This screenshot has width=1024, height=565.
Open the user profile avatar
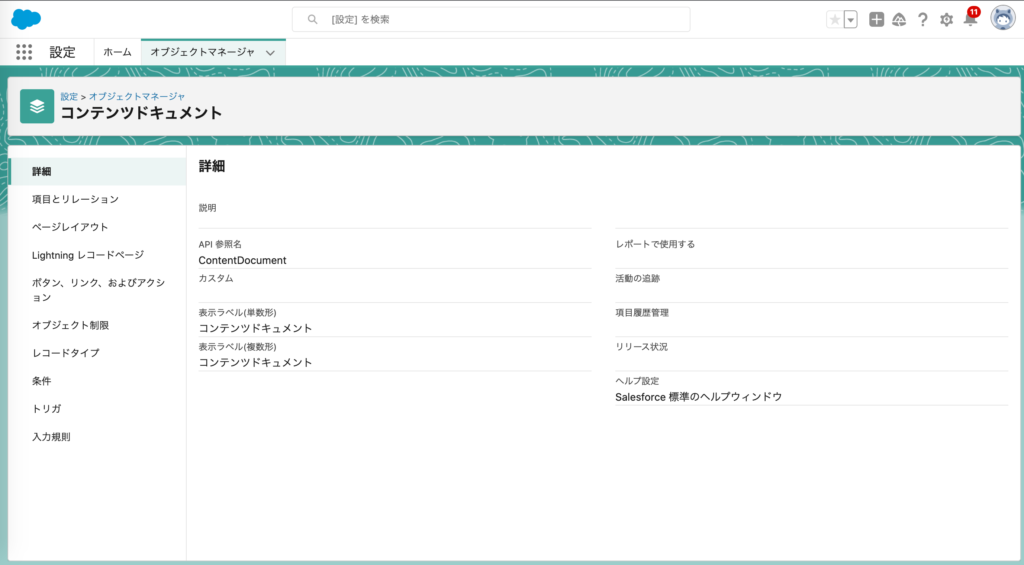pyautogui.click(x=1002, y=18)
